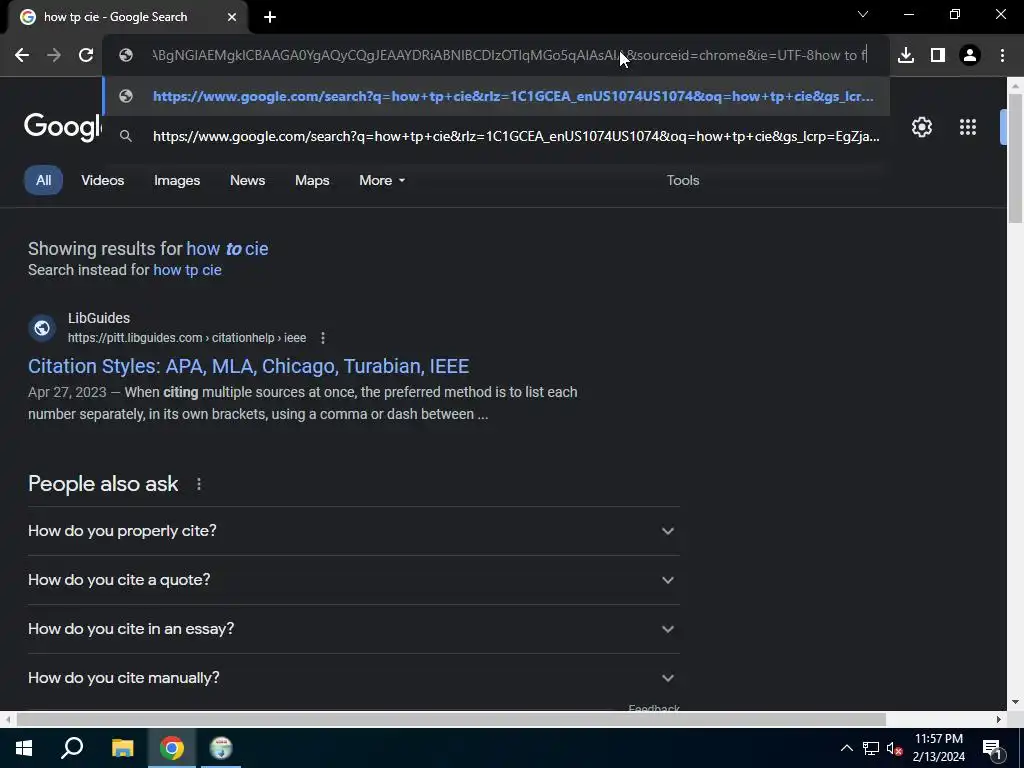Click the scroll down arrow

click(x=1016, y=702)
